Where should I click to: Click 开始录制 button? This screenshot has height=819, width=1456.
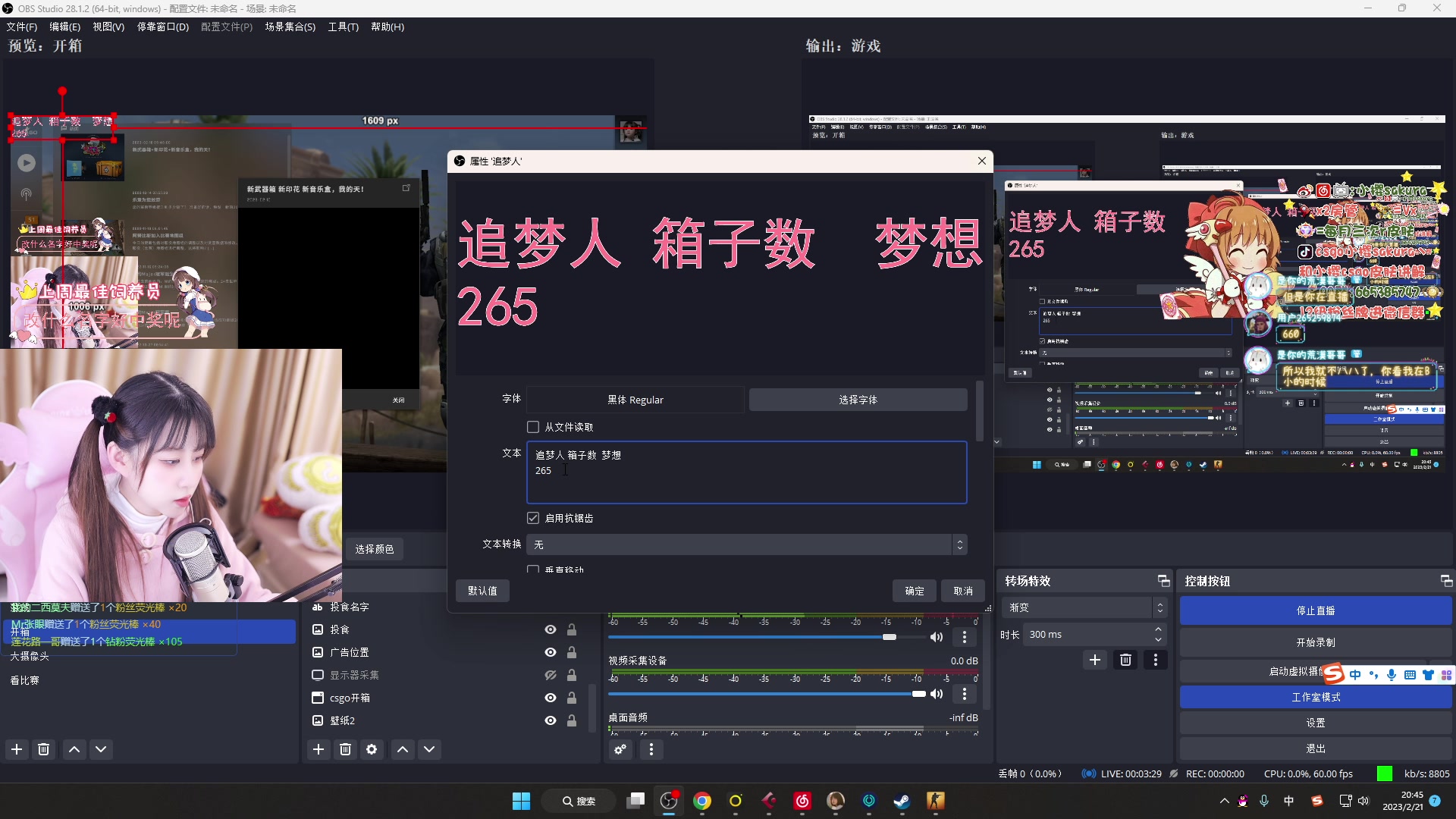(1316, 642)
